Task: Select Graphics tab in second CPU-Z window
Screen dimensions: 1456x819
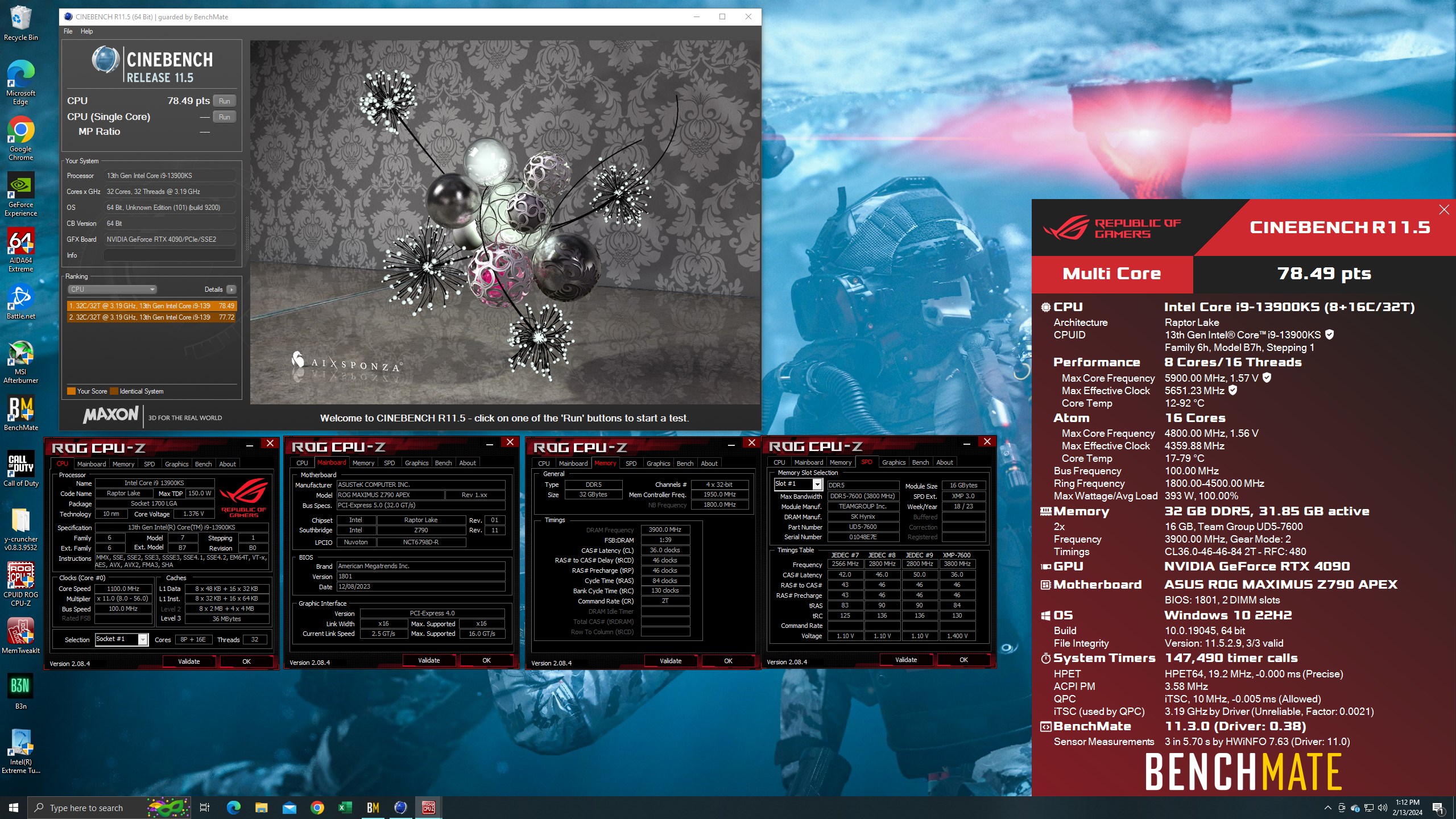Action: [416, 463]
